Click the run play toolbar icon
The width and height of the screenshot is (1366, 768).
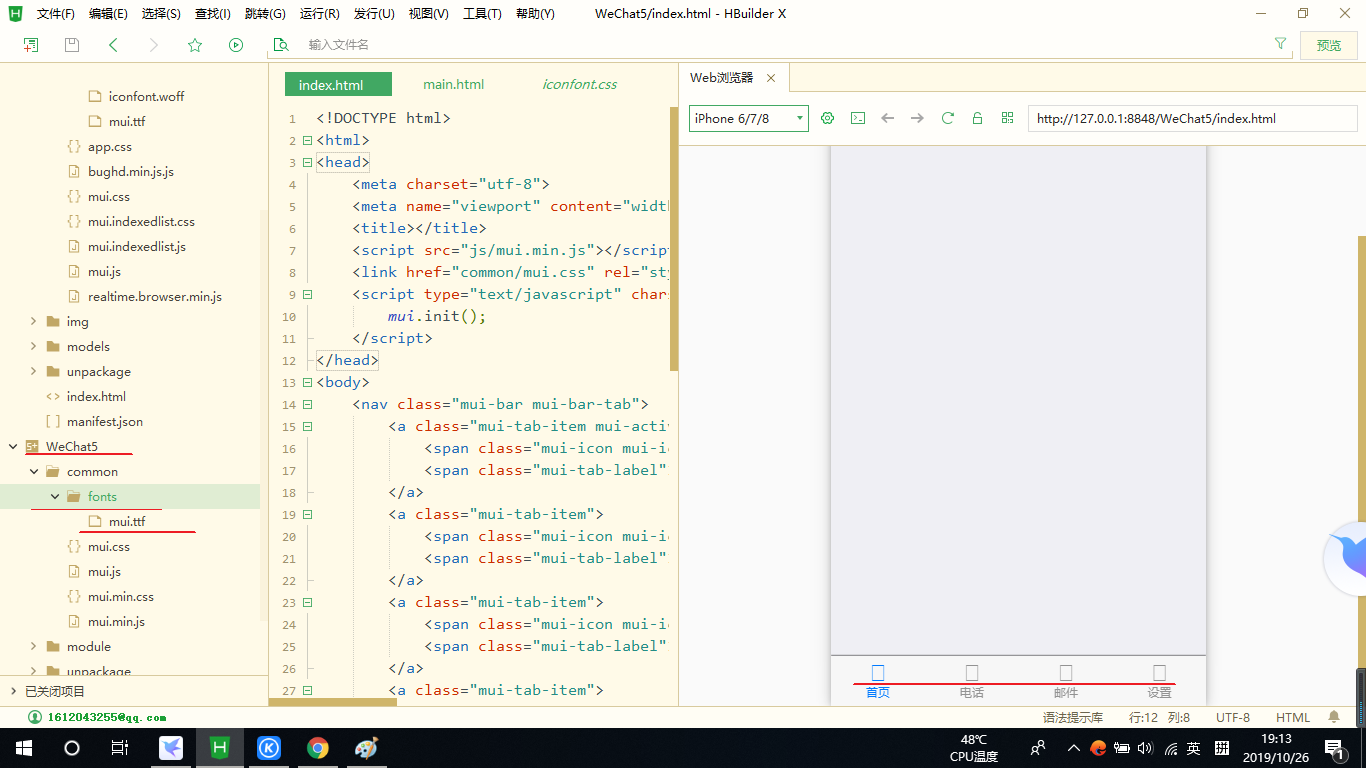point(236,45)
